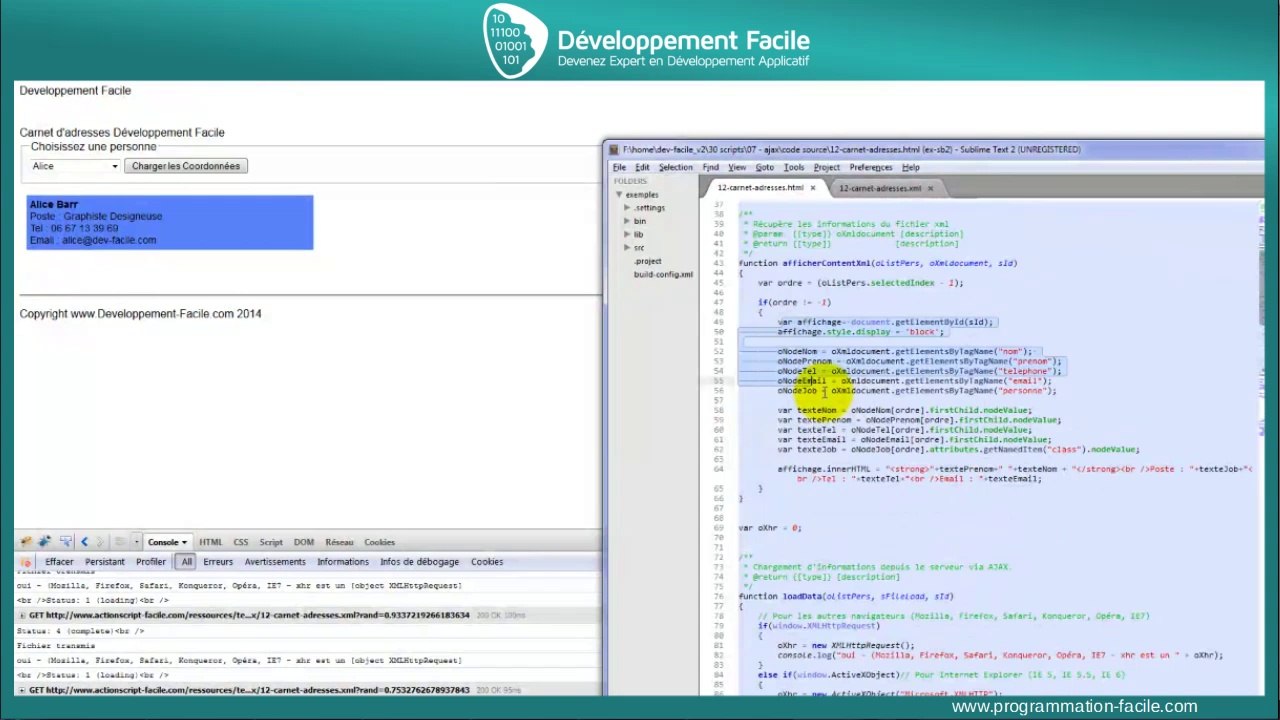Open the View menu
The image size is (1280, 720).
click(737, 168)
